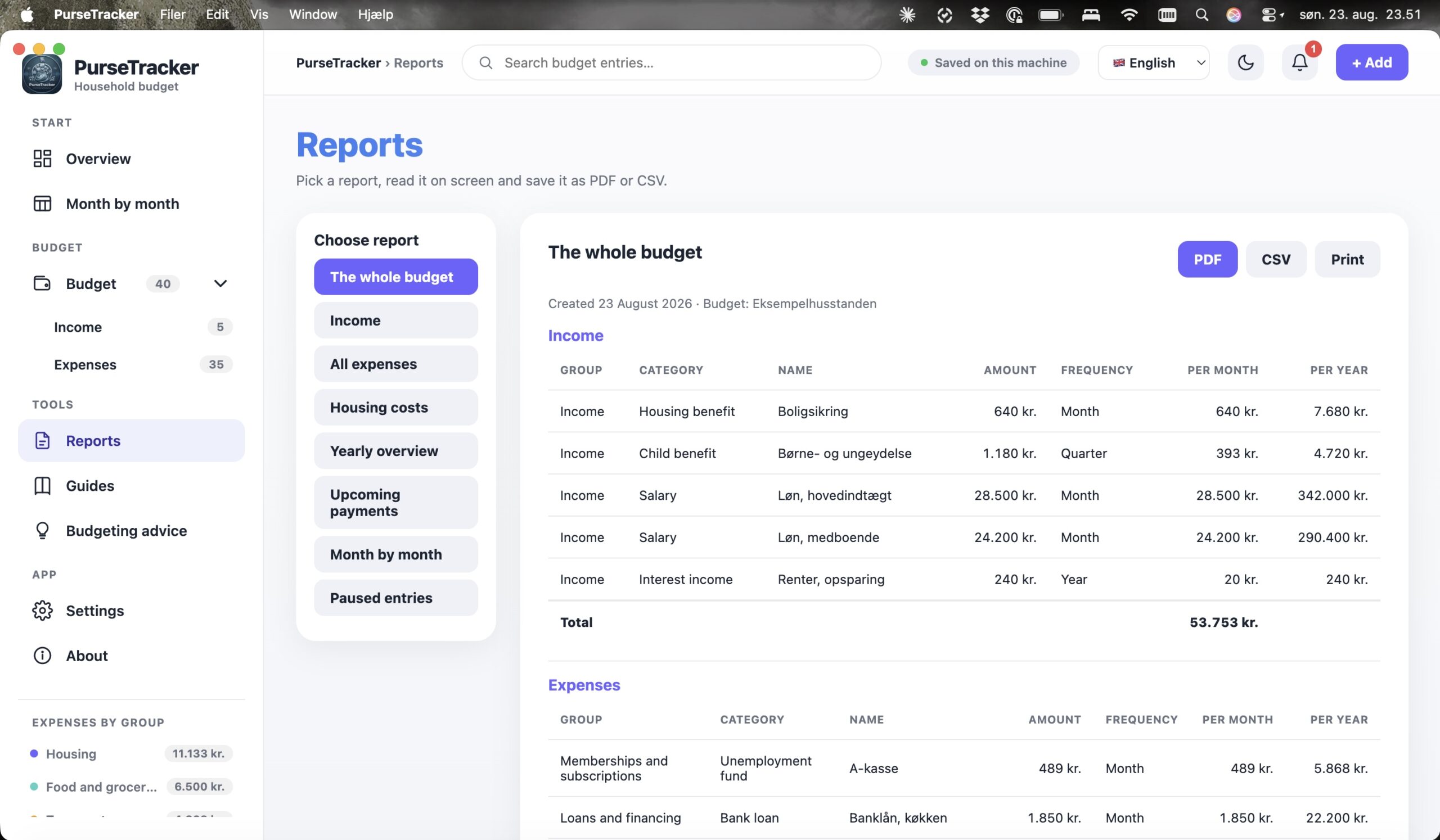
Task: Click the Børne- og ungeydelse cell
Action: 844,453
